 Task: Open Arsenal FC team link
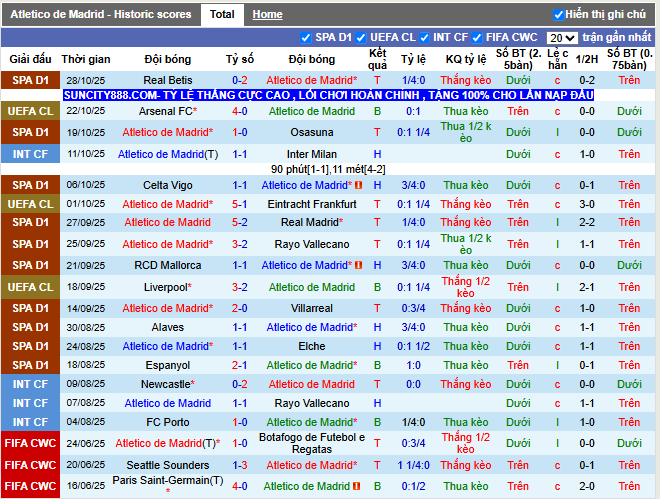click(168, 111)
